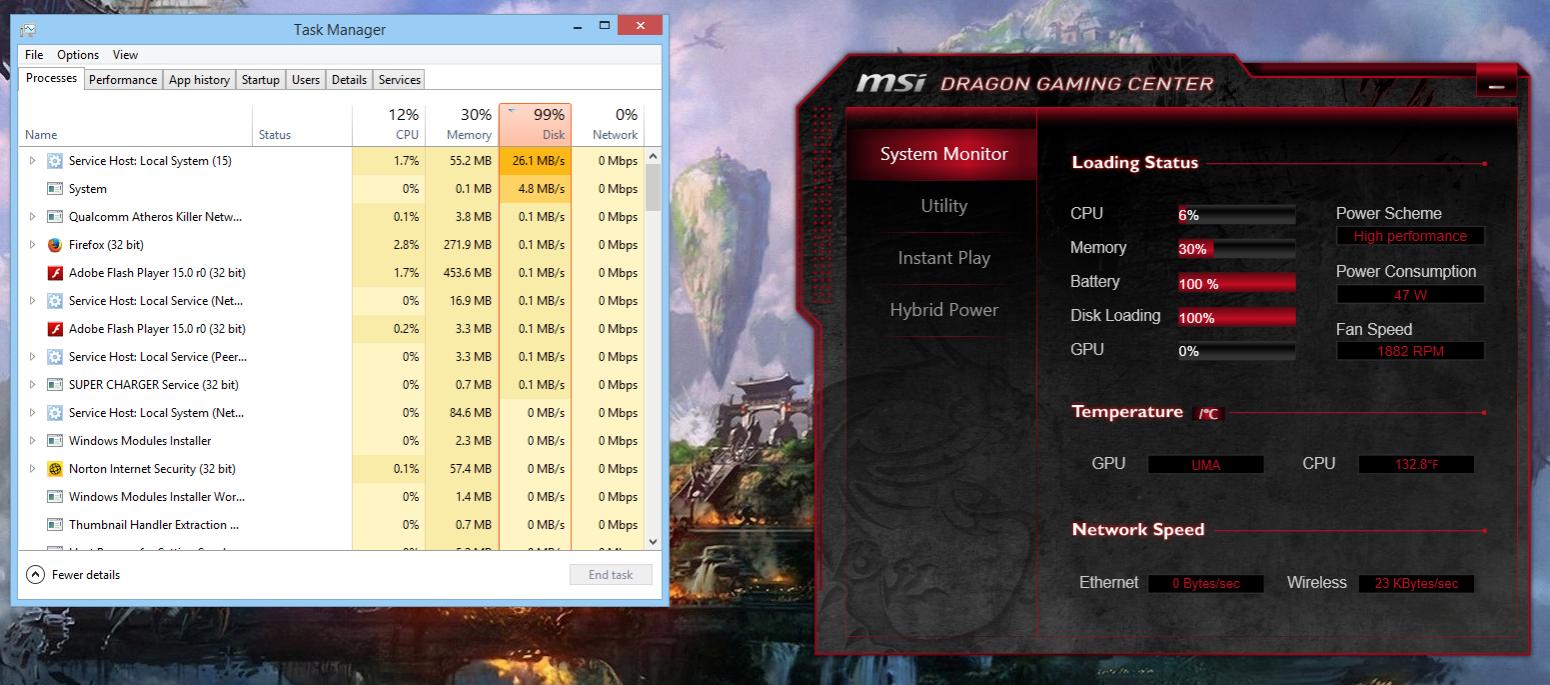The width and height of the screenshot is (1550, 685).
Task: Expand Service Host: Local System (15) group
Action: coord(32,161)
